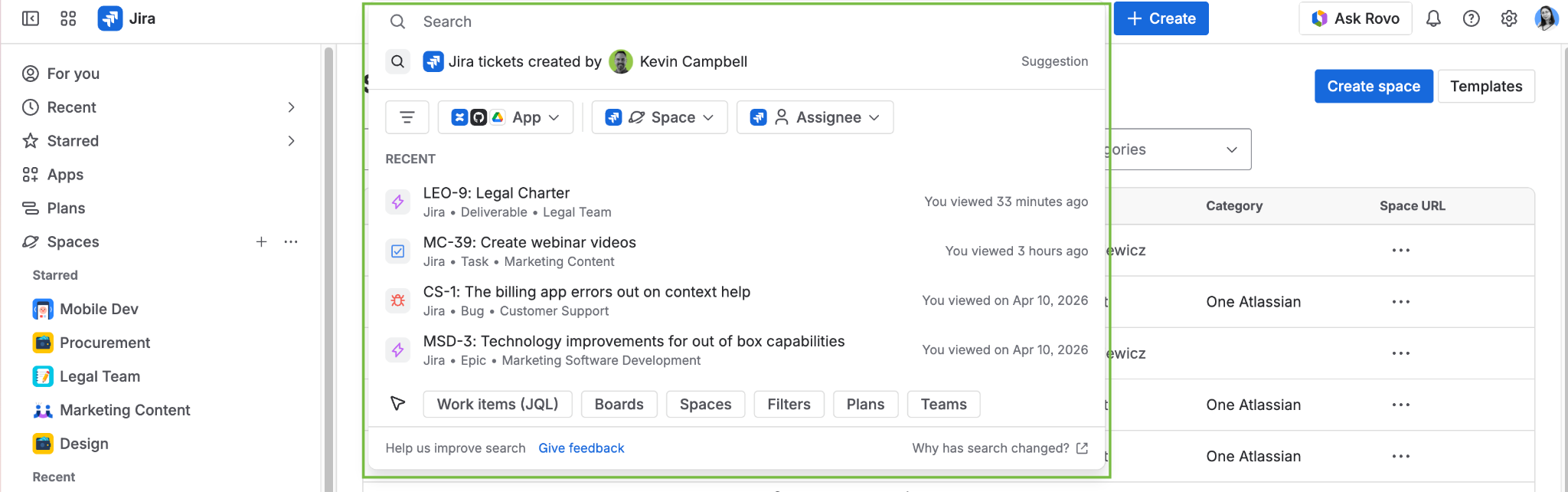Select the Boards chip
Viewport: 1568px width, 492px height.
pyautogui.click(x=619, y=404)
